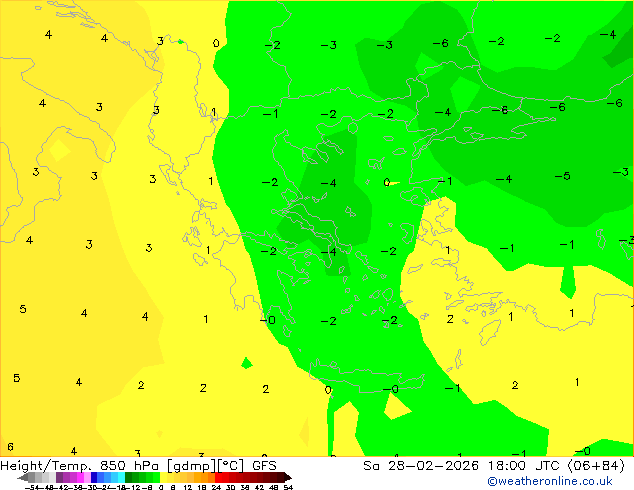
Task: Click the '[gdmp]' unit label
Action: click(x=192, y=466)
